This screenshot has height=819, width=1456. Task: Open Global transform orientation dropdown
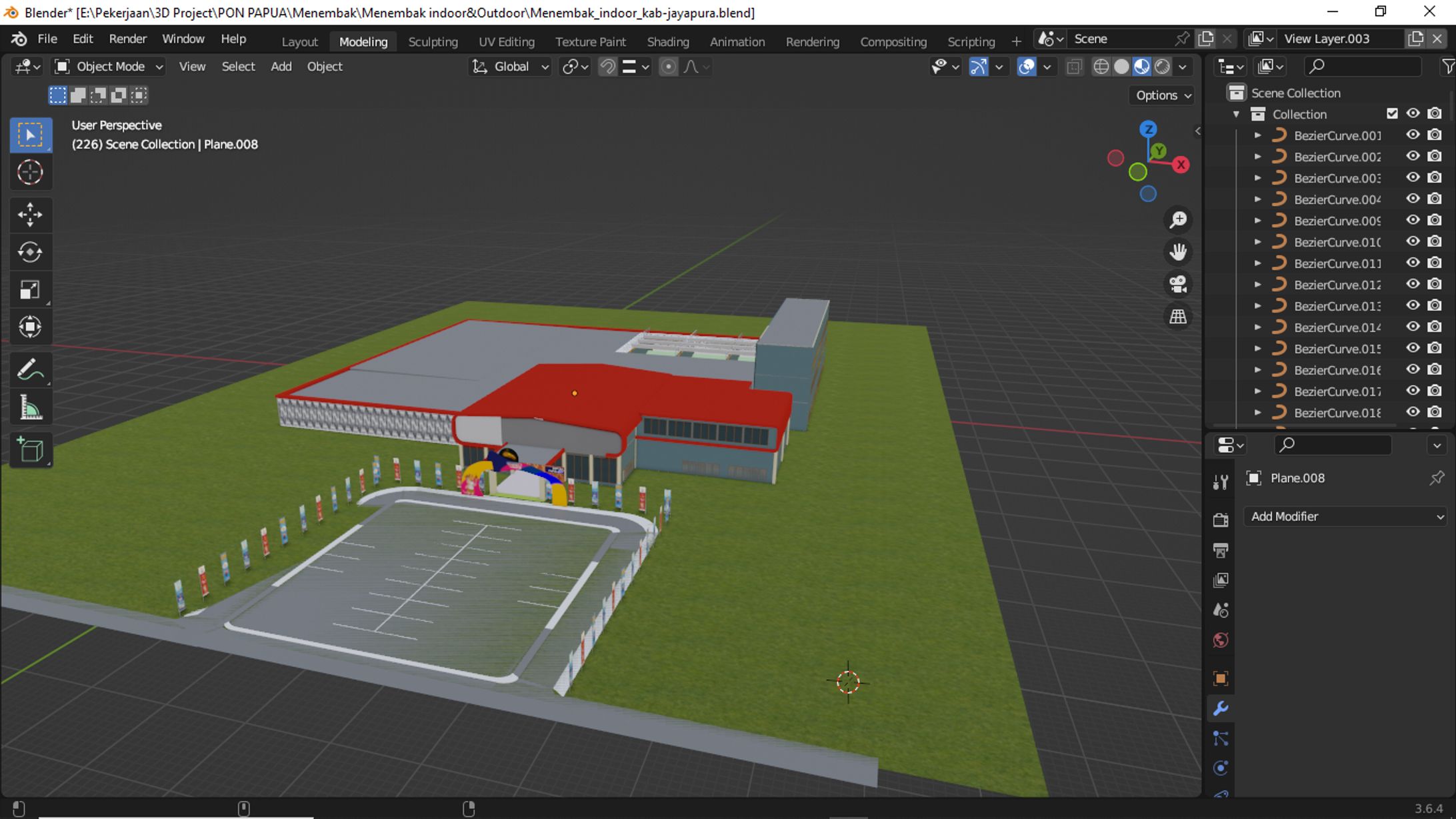click(511, 67)
